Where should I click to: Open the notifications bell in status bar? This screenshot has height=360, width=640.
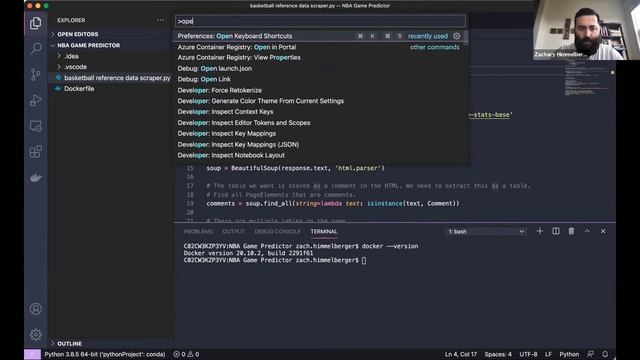point(605,354)
